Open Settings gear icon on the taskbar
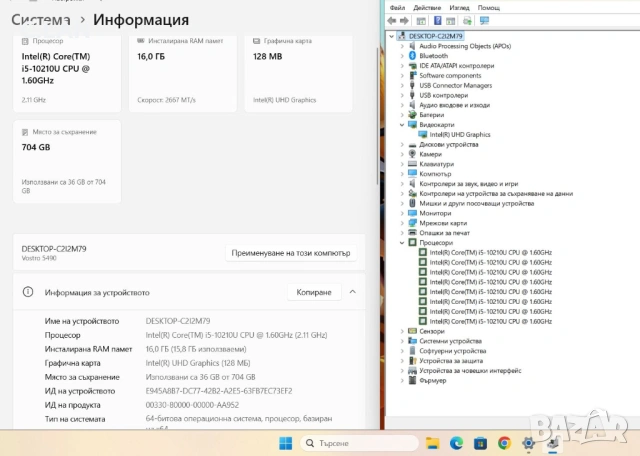The image size is (640, 456). point(528,443)
